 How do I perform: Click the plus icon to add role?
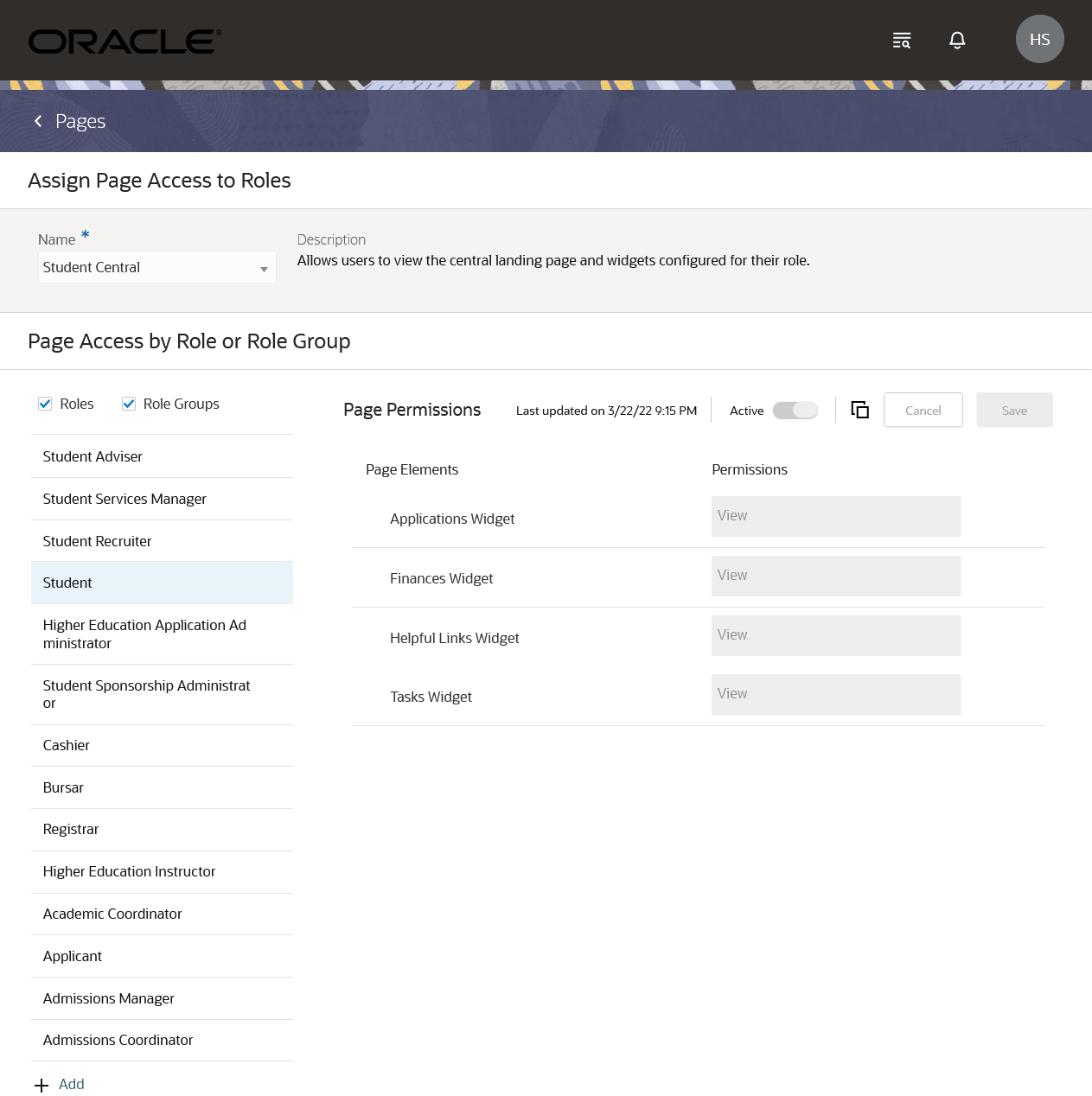(42, 1085)
